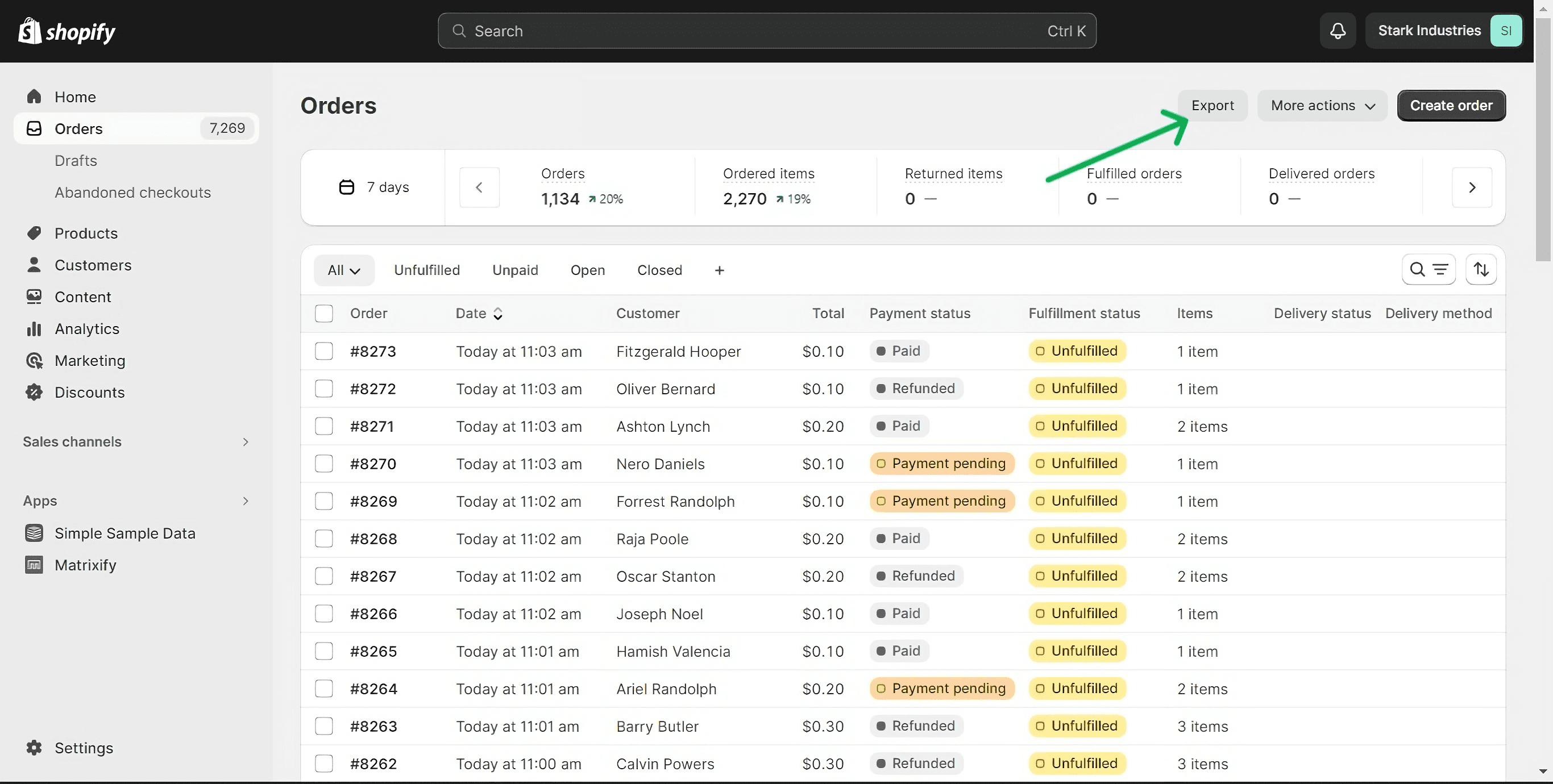Click the Stark Industries SI avatar
The width and height of the screenshot is (1553, 784).
point(1505,31)
